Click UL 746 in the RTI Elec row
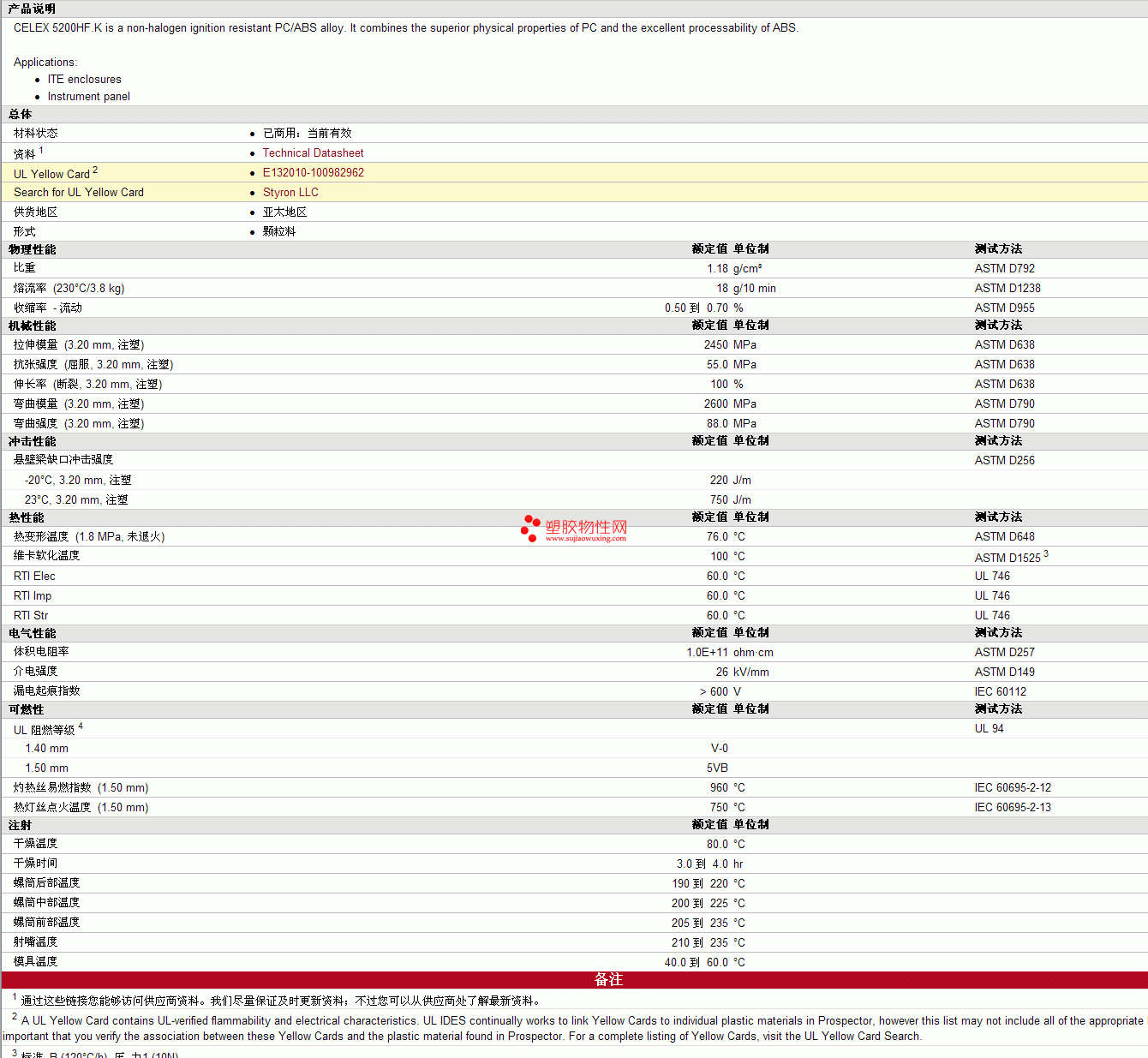The width and height of the screenshot is (1148, 1058). tap(992, 576)
